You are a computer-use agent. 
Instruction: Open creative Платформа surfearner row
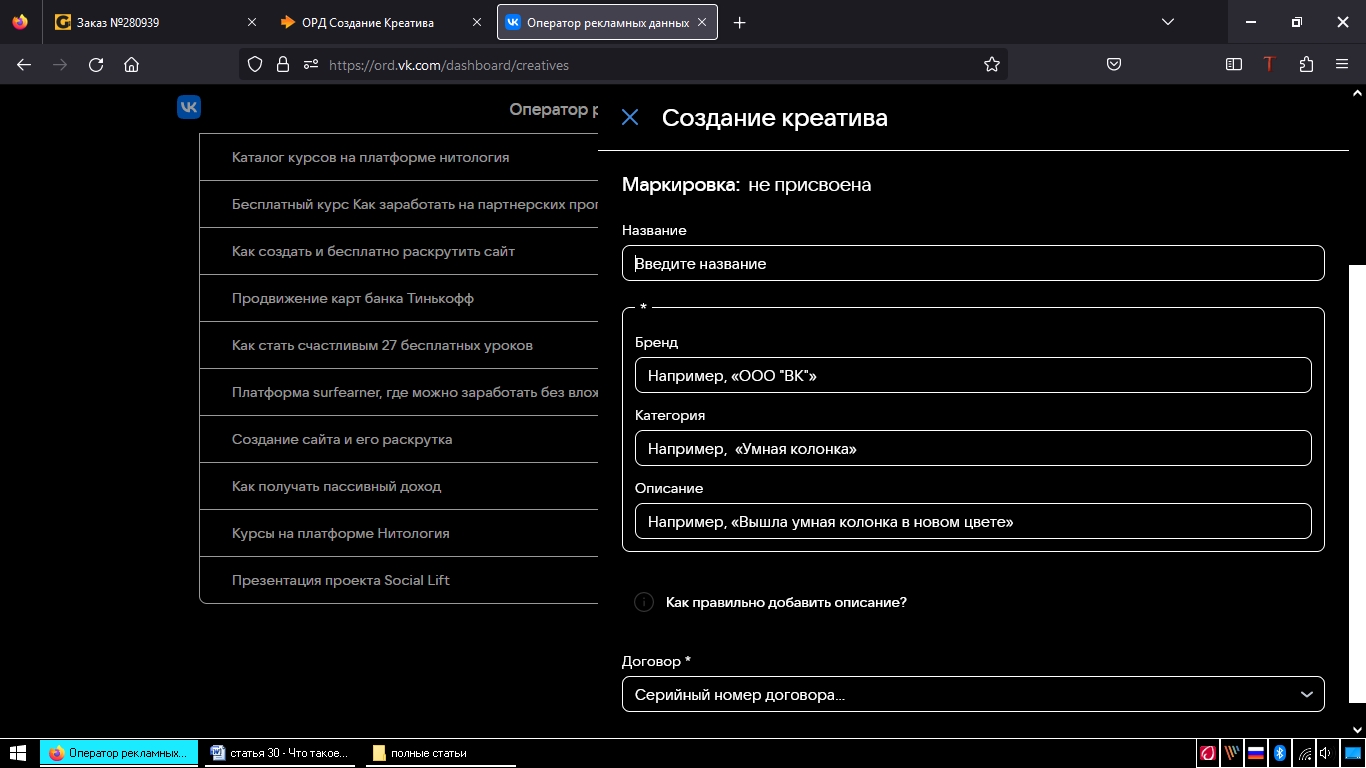pyautogui.click(x=399, y=392)
